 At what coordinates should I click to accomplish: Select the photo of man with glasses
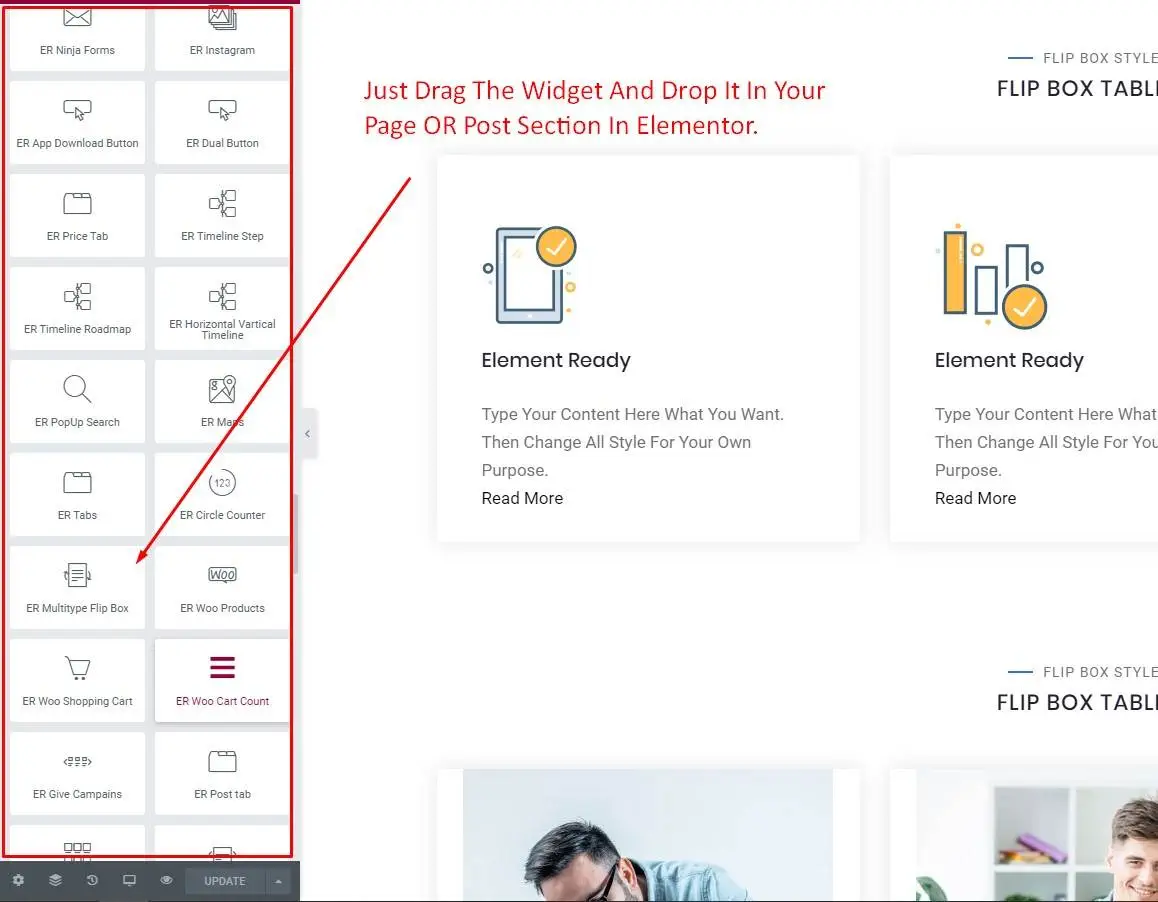[x=648, y=835]
